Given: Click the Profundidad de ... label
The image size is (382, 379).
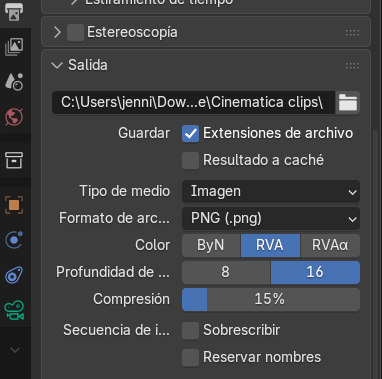Looking at the screenshot, I should [113, 272].
